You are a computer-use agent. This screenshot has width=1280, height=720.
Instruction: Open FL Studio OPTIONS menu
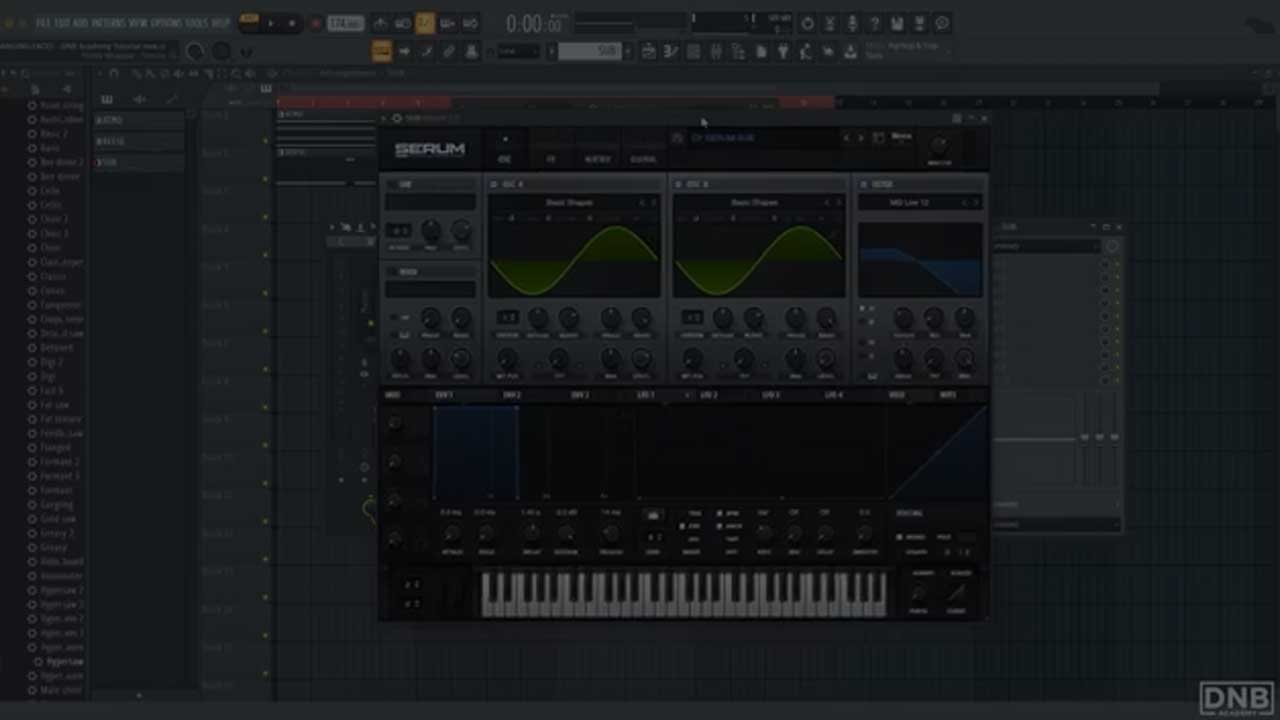(x=166, y=23)
